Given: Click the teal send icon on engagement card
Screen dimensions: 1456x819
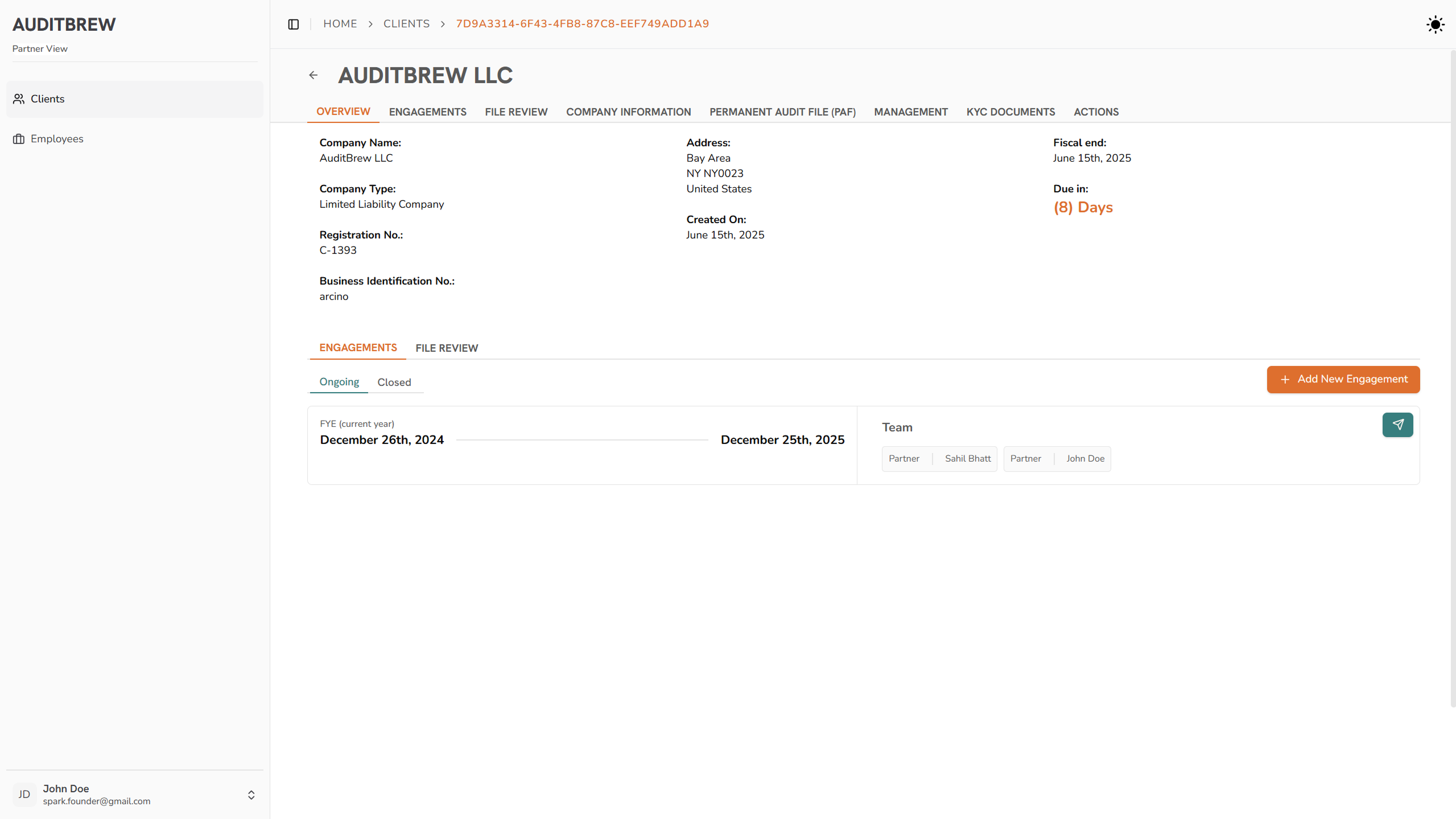Looking at the screenshot, I should tap(1397, 425).
